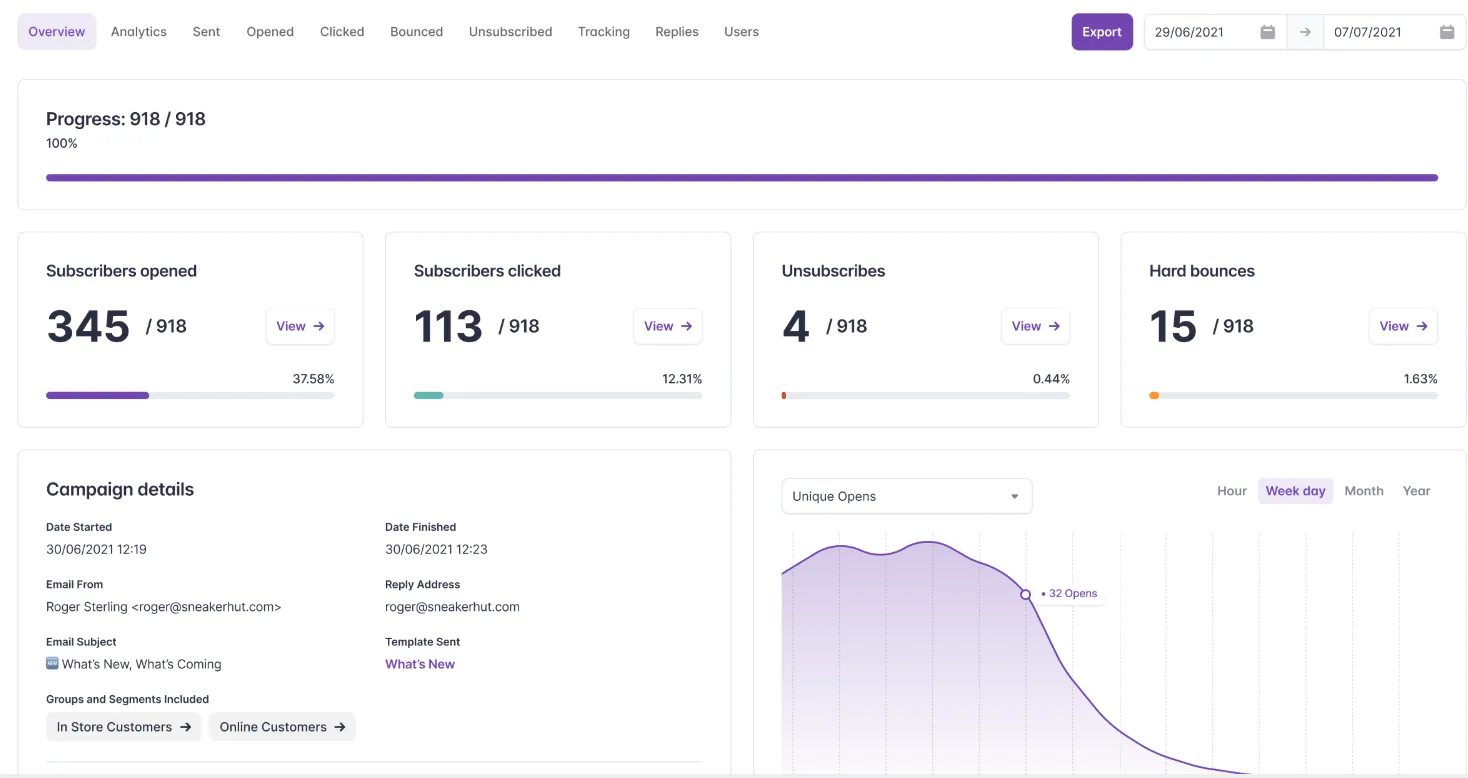Click the campaign progress bar

(741, 178)
